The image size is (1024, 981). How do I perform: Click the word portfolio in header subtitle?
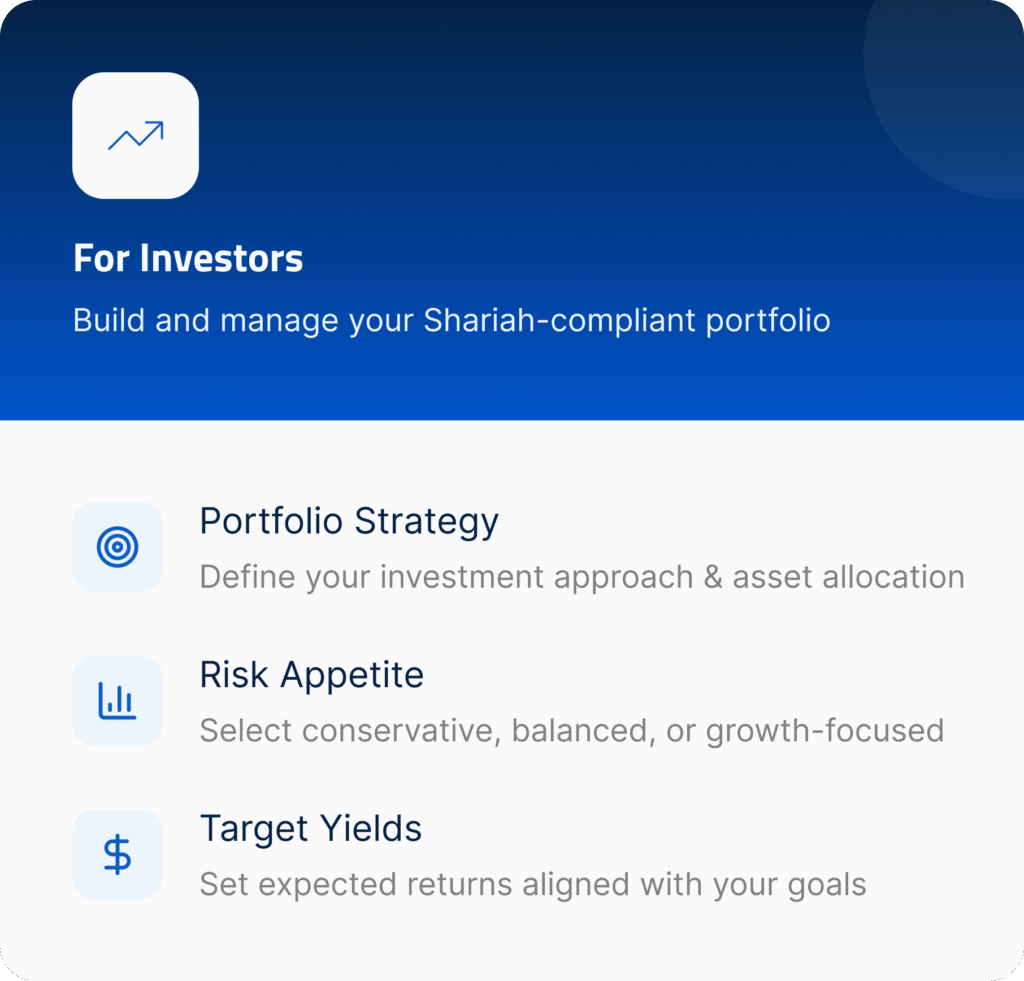(x=768, y=322)
